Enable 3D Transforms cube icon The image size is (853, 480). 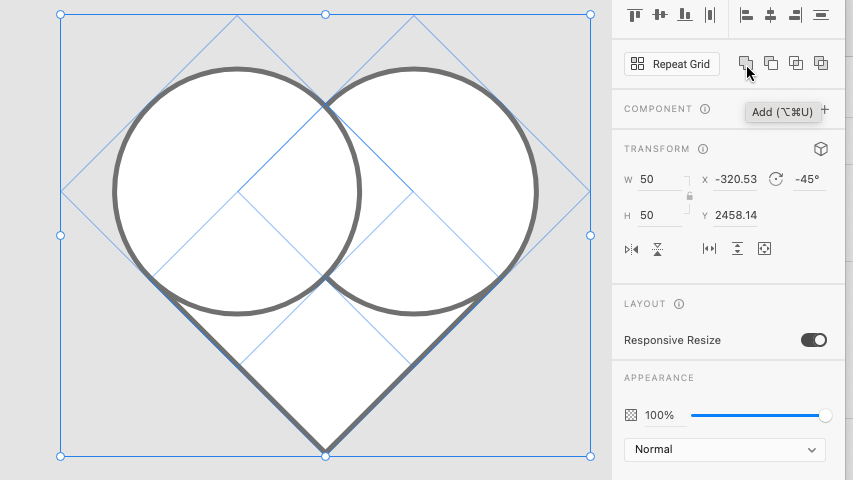(x=820, y=149)
